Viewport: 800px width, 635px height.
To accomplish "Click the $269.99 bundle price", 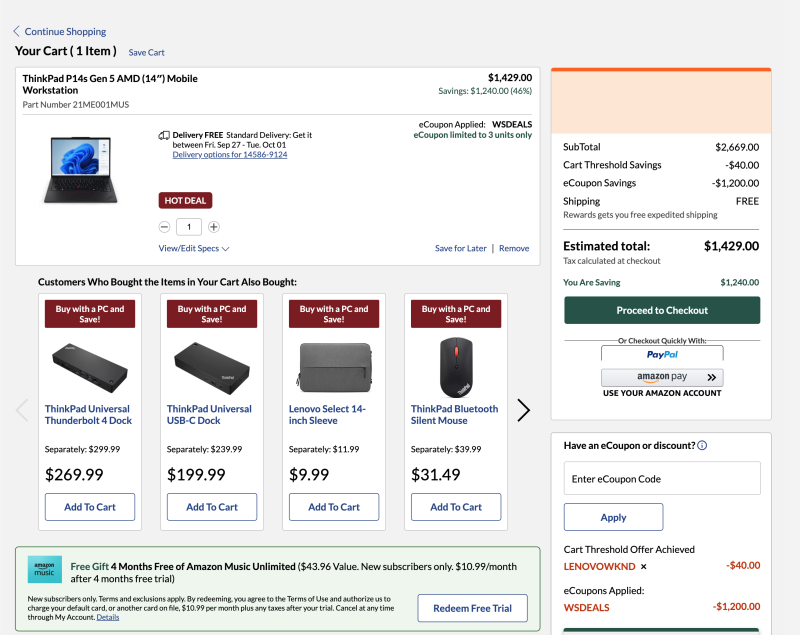I will (x=74, y=475).
